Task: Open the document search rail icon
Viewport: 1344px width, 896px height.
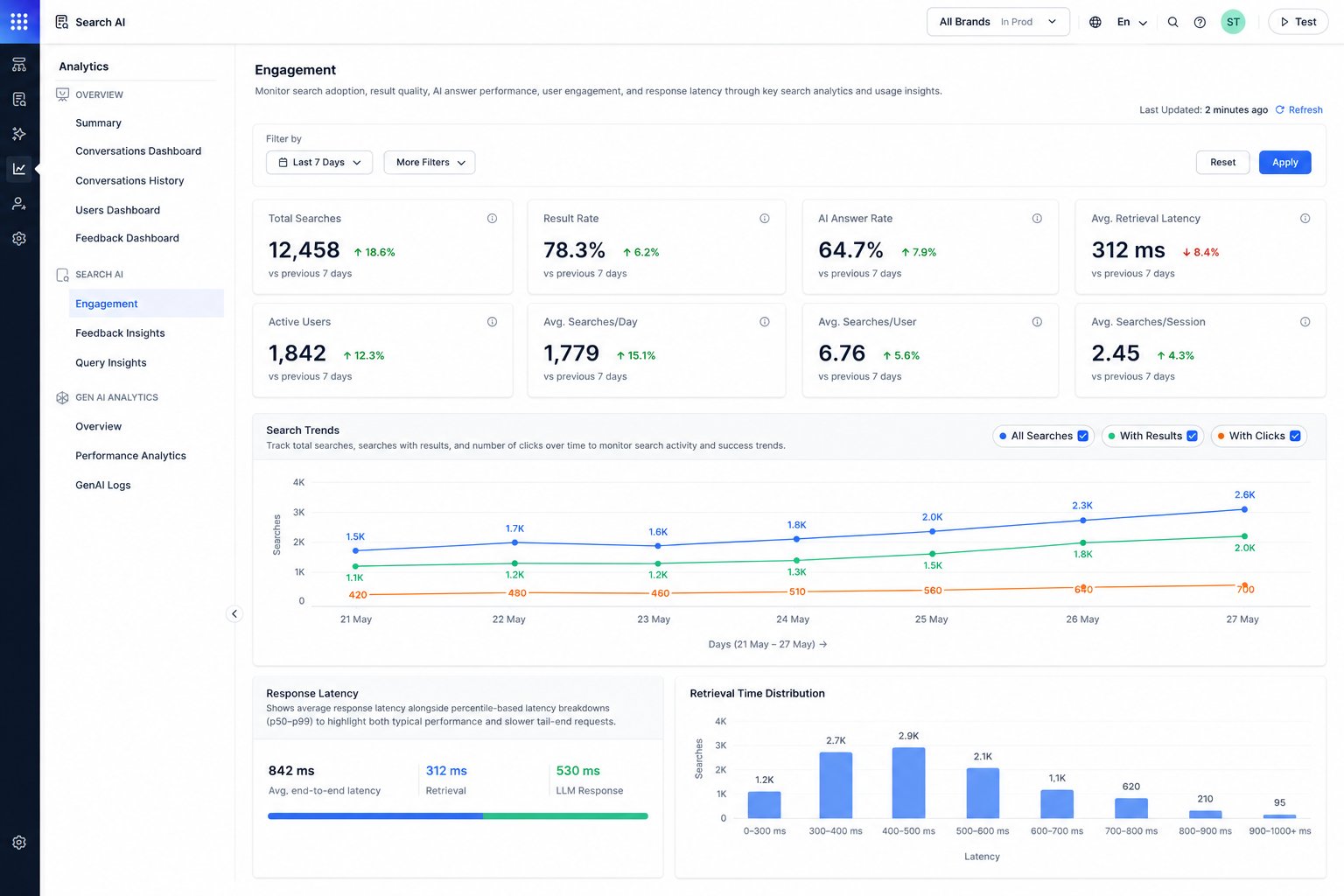Action: [19, 100]
